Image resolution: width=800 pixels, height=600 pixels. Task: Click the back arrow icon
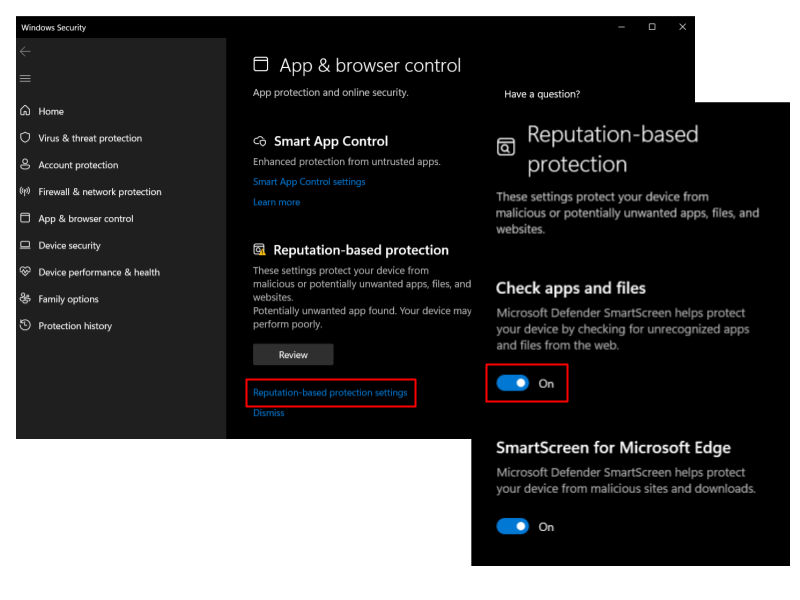(x=25, y=51)
